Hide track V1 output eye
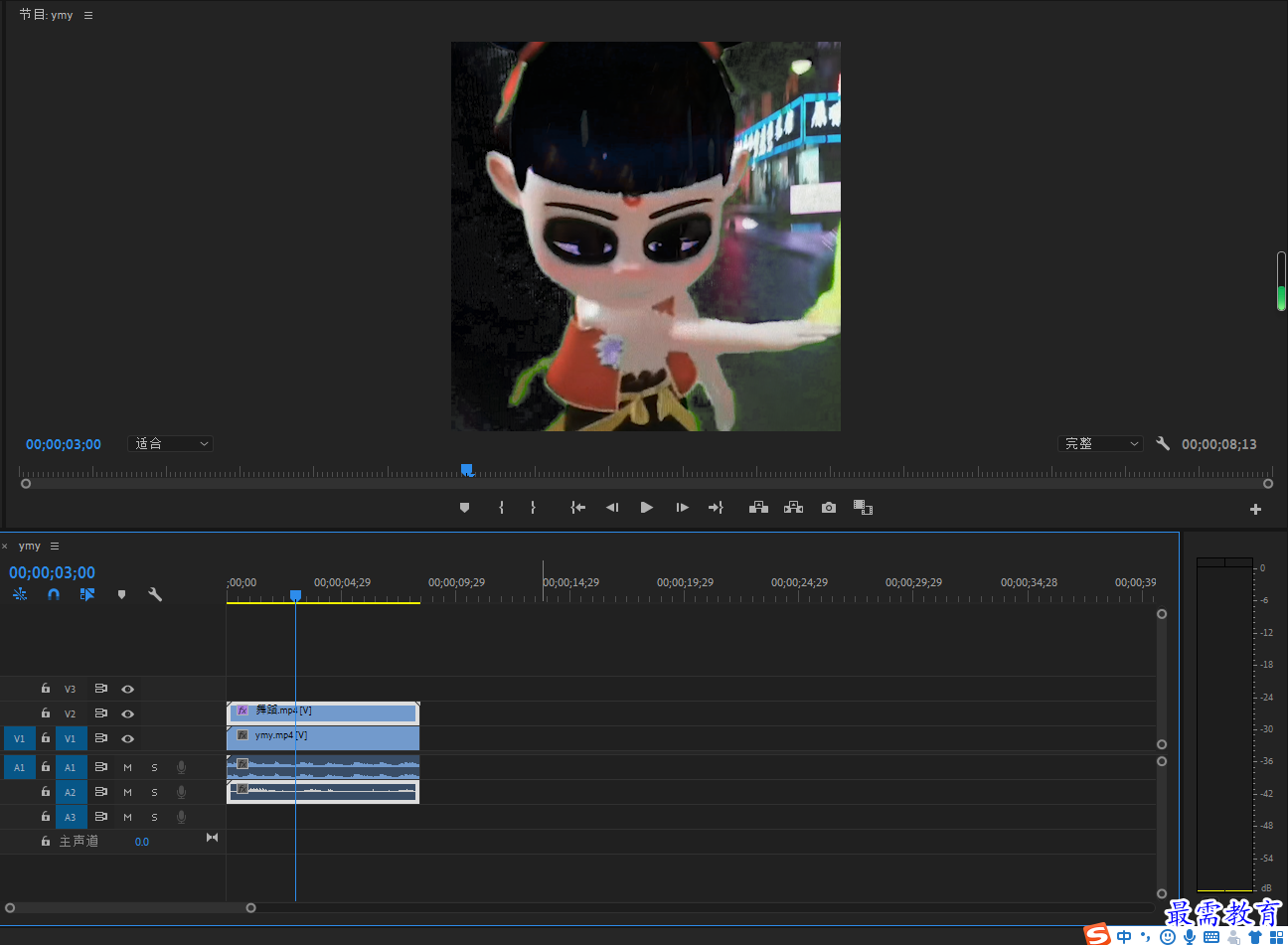This screenshot has width=1288, height=945. (127, 738)
